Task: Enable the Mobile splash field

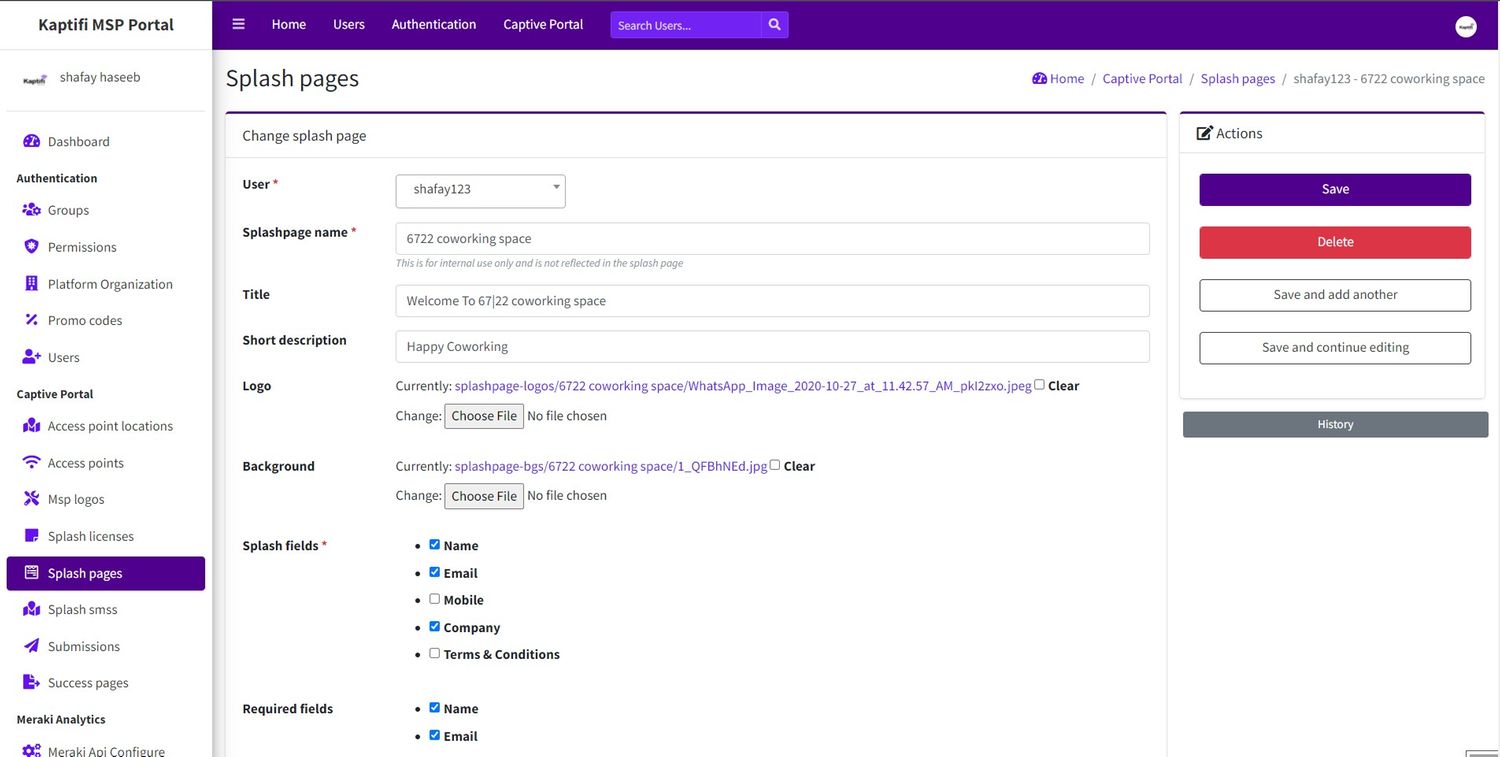Action: [x=434, y=598]
